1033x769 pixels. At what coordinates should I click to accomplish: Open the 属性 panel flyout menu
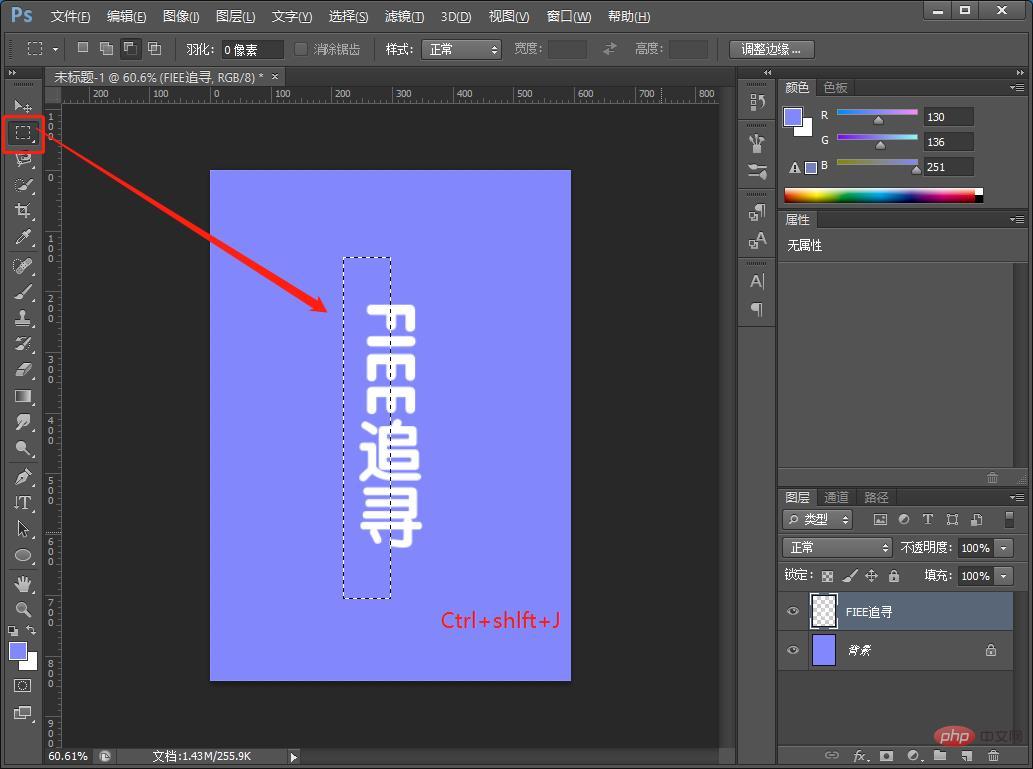[1017, 219]
